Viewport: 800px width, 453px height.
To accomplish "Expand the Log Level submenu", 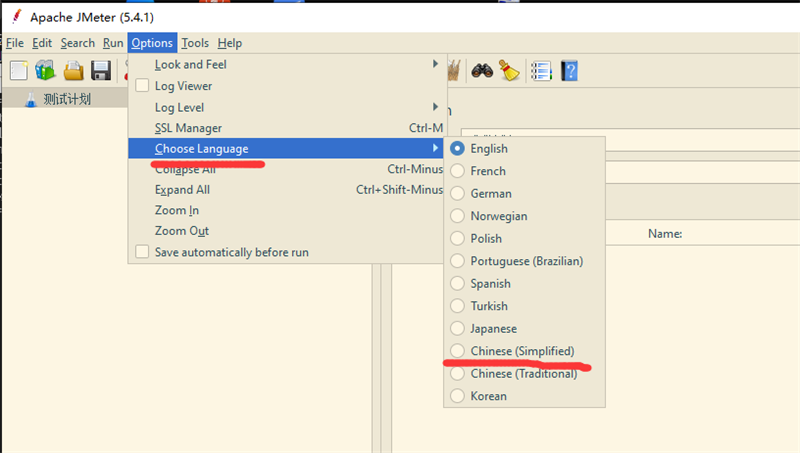I will [x=286, y=107].
